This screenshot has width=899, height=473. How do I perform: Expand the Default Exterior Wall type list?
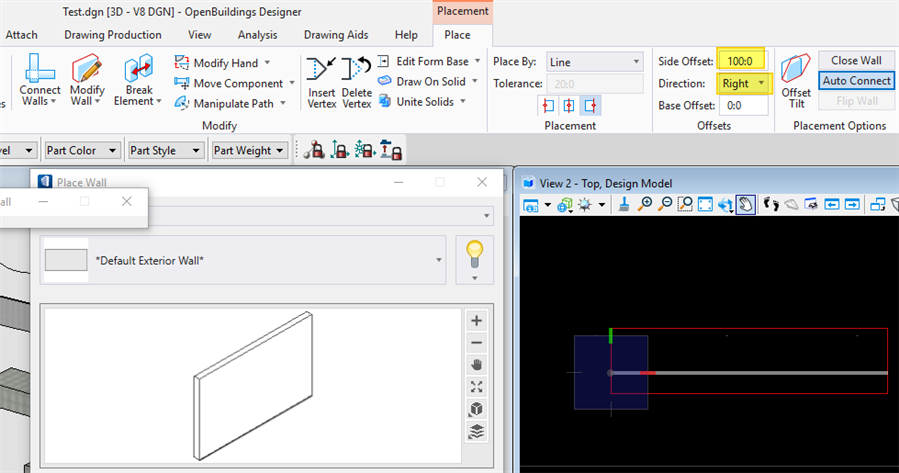[439, 260]
